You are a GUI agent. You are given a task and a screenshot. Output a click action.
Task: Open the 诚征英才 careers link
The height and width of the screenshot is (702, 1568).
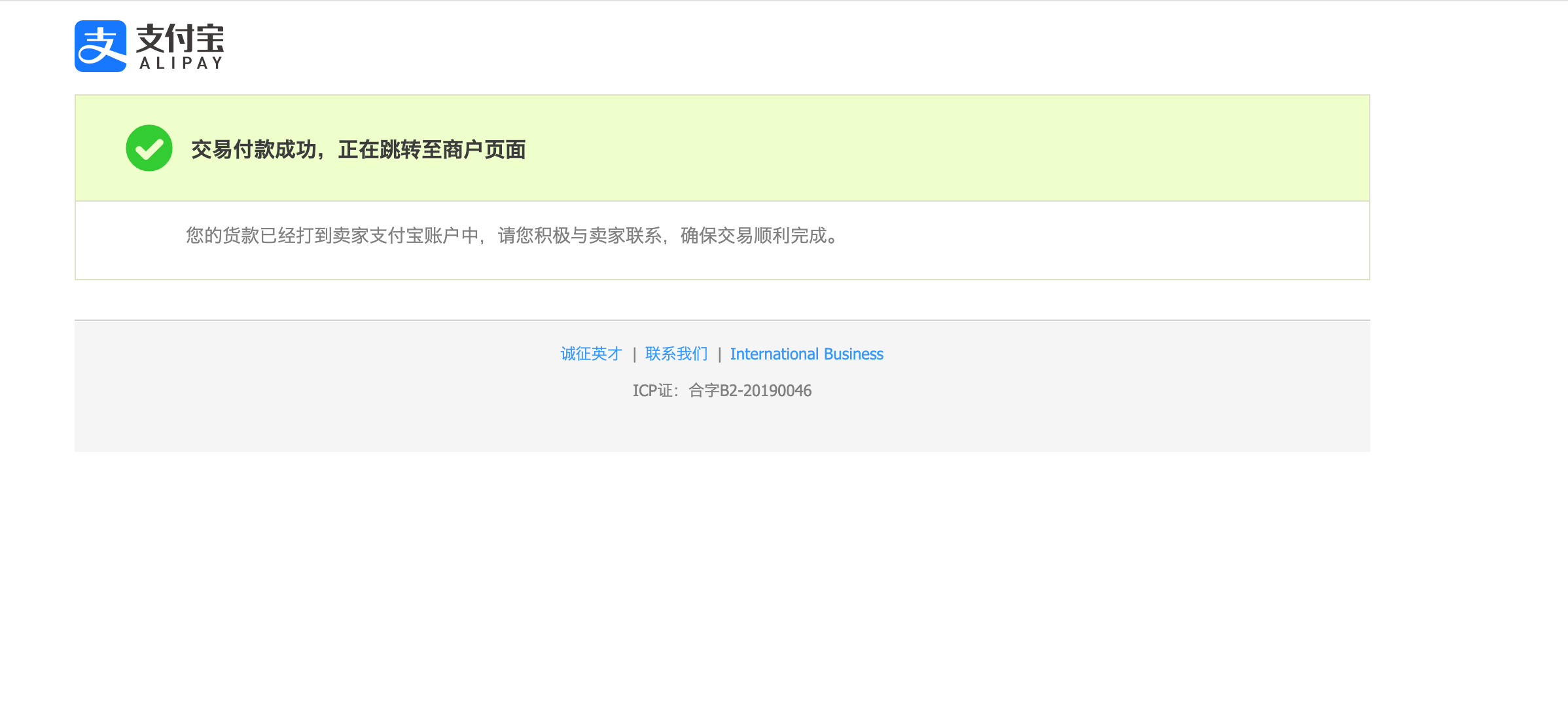point(591,354)
